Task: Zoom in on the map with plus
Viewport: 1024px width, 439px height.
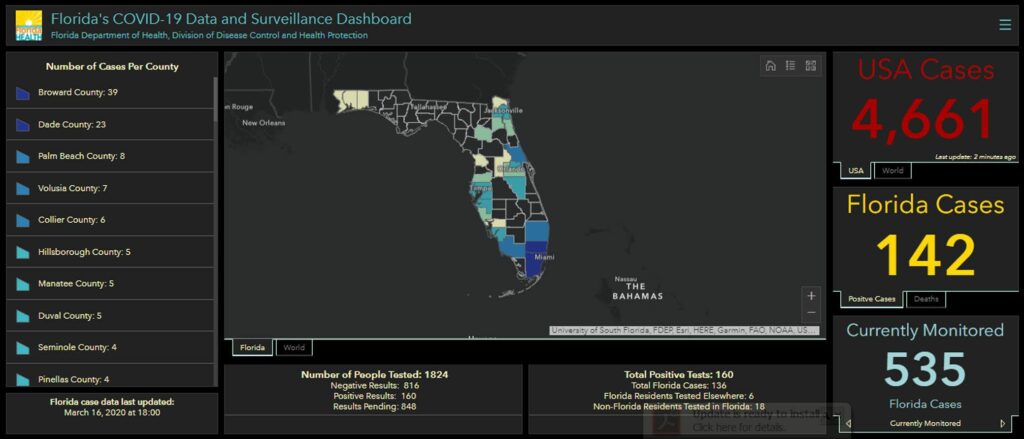Action: pos(811,296)
